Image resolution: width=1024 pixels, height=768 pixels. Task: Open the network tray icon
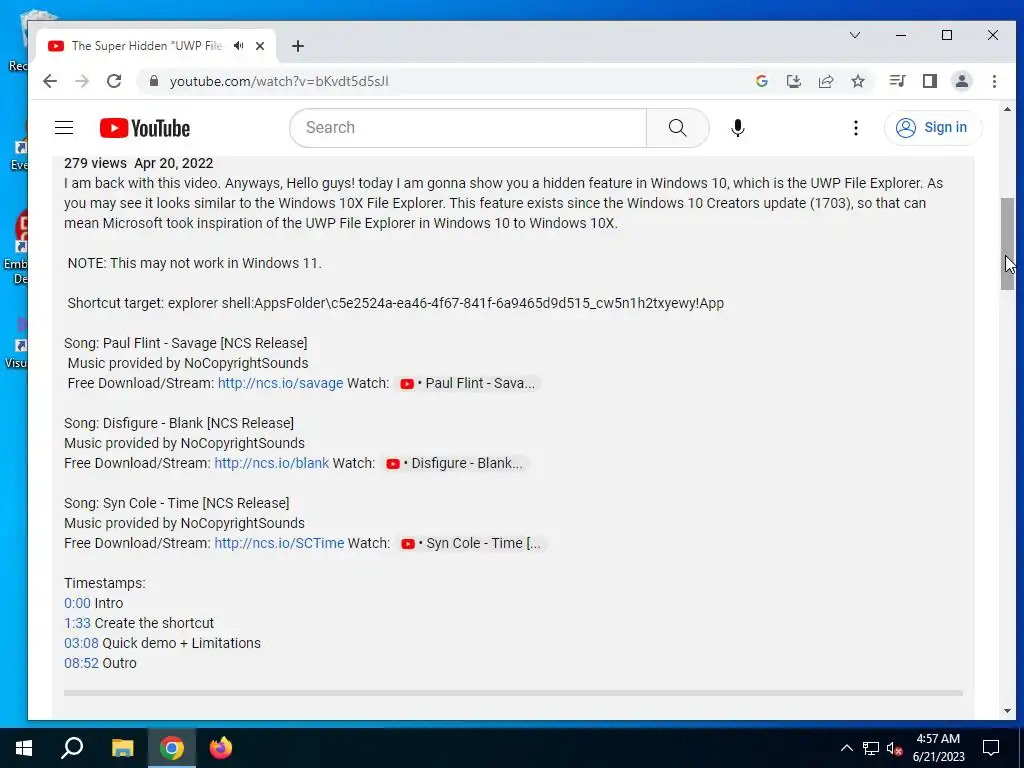click(x=871, y=748)
